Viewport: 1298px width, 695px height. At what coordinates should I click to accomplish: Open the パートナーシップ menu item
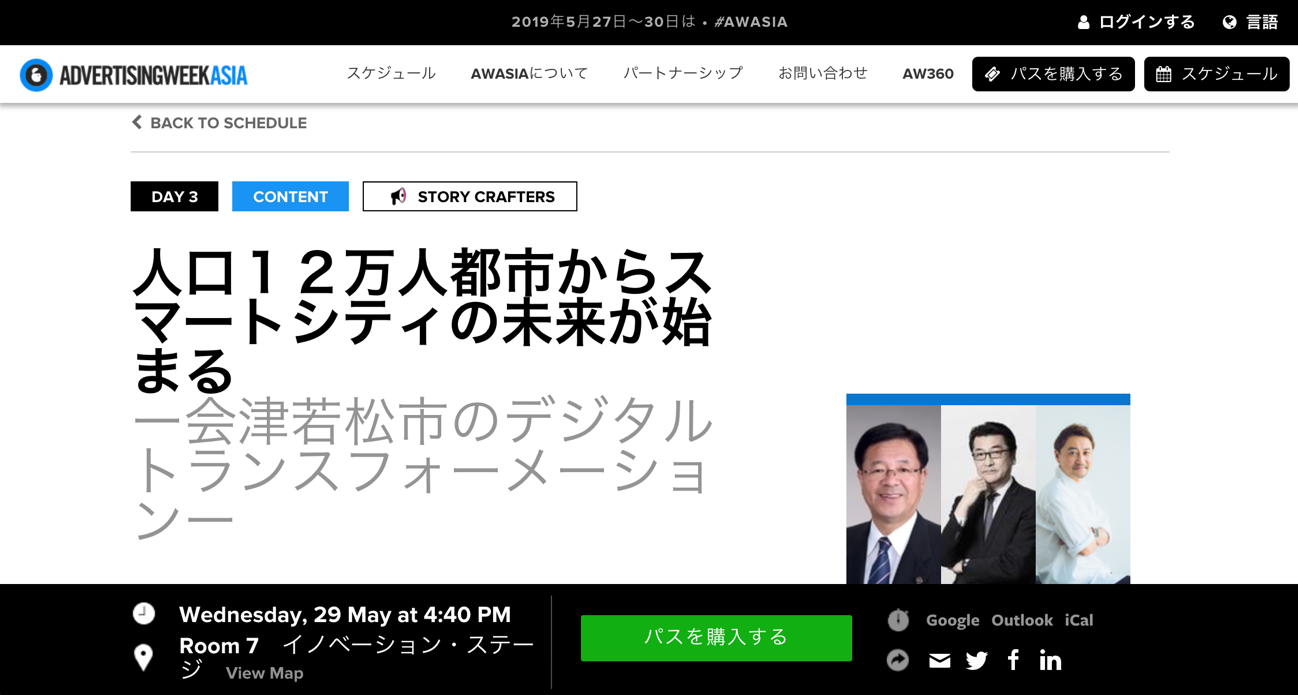point(683,74)
